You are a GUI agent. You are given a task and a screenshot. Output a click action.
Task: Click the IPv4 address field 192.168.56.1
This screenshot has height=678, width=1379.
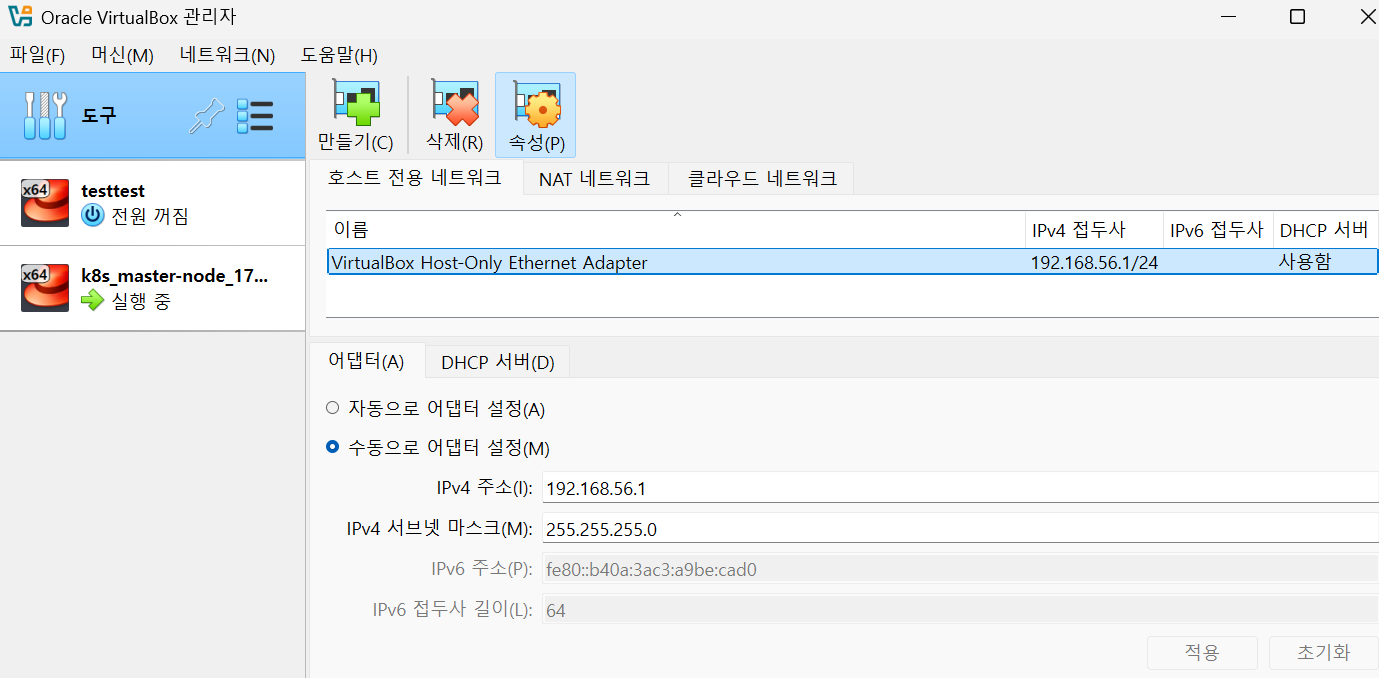960,488
